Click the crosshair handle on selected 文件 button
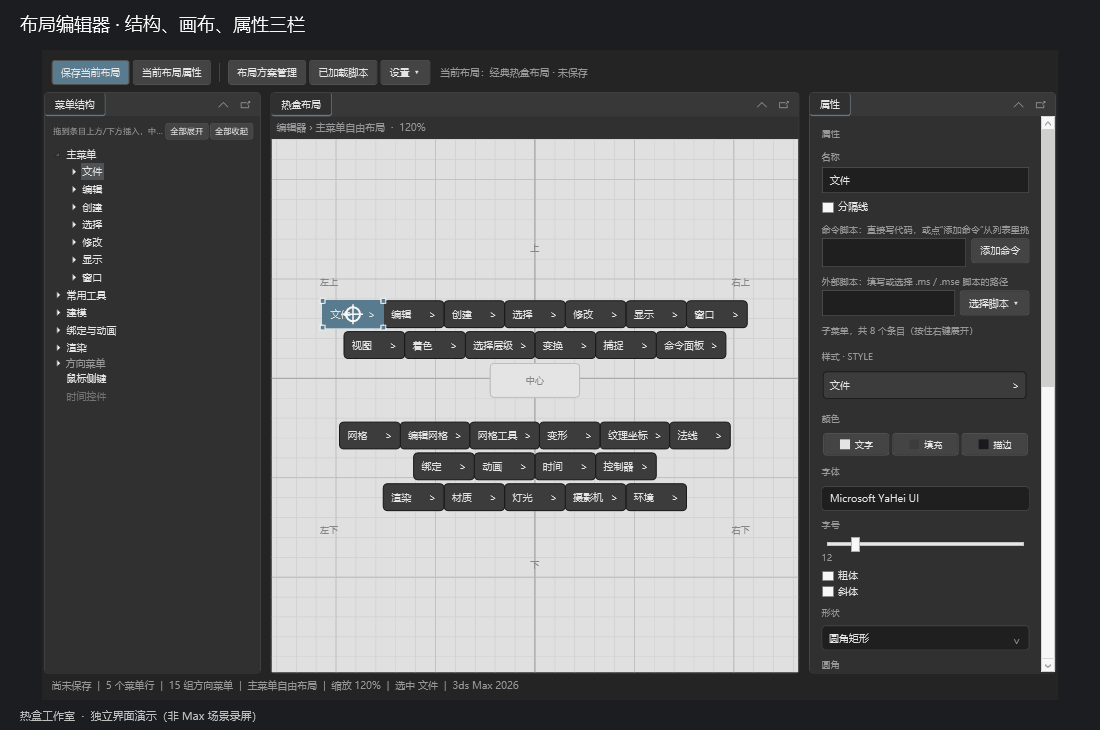1100x730 pixels. [x=353, y=314]
